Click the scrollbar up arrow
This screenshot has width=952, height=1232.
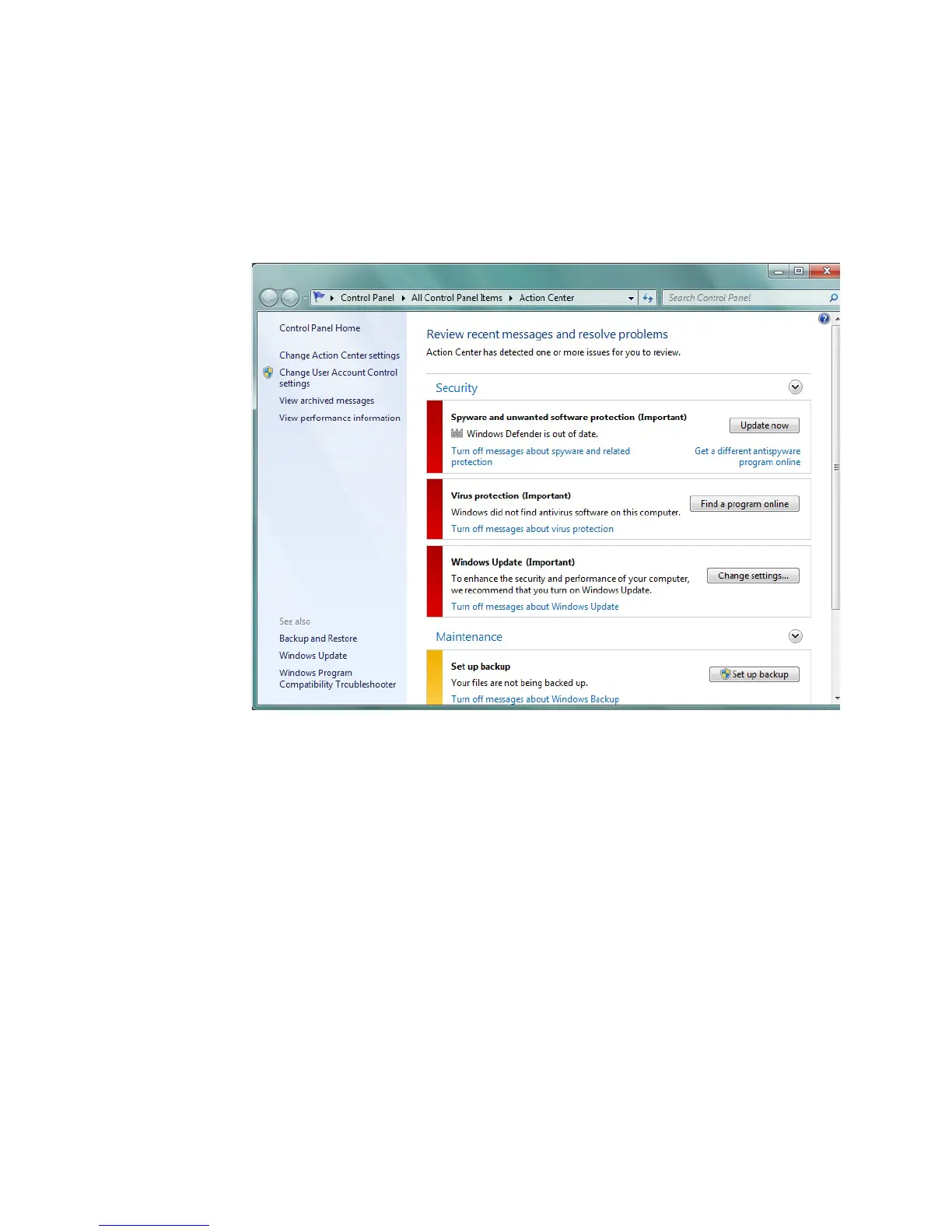coord(836,319)
